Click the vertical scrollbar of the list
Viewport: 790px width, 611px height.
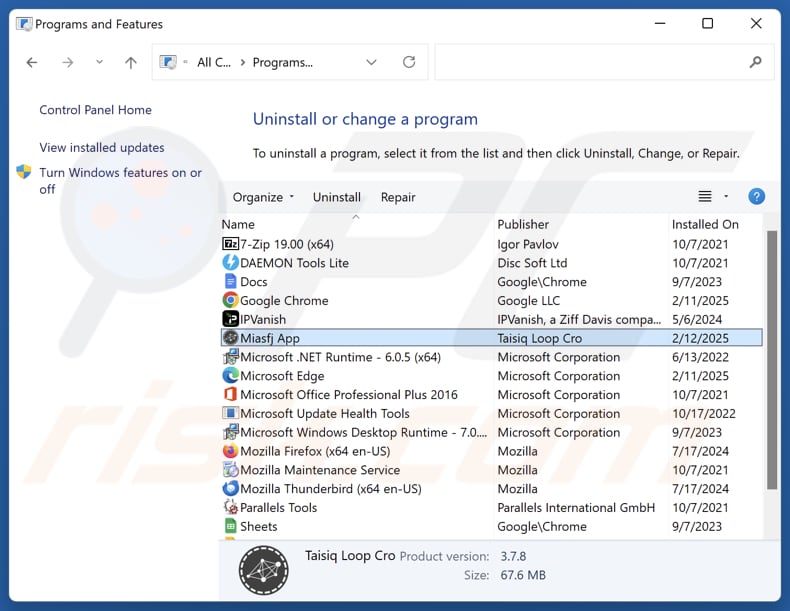coord(771,360)
